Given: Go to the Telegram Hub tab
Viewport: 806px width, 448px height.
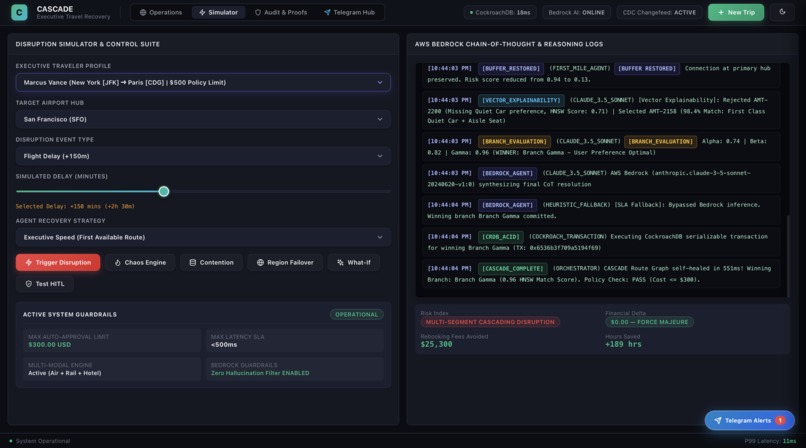Looking at the screenshot, I should 350,12.
